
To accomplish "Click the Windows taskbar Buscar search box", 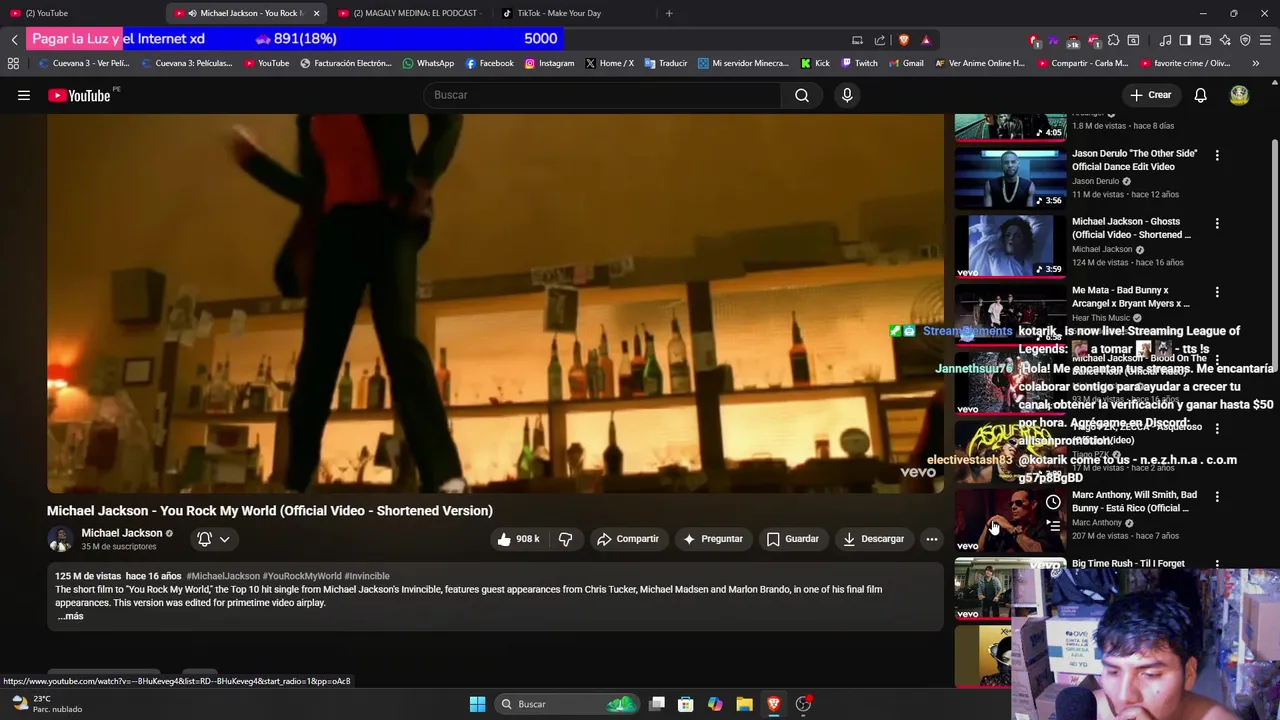I will coord(567,704).
